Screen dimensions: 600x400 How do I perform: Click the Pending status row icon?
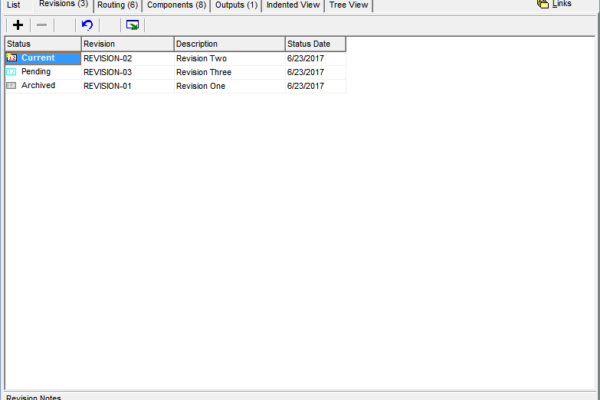(11, 72)
